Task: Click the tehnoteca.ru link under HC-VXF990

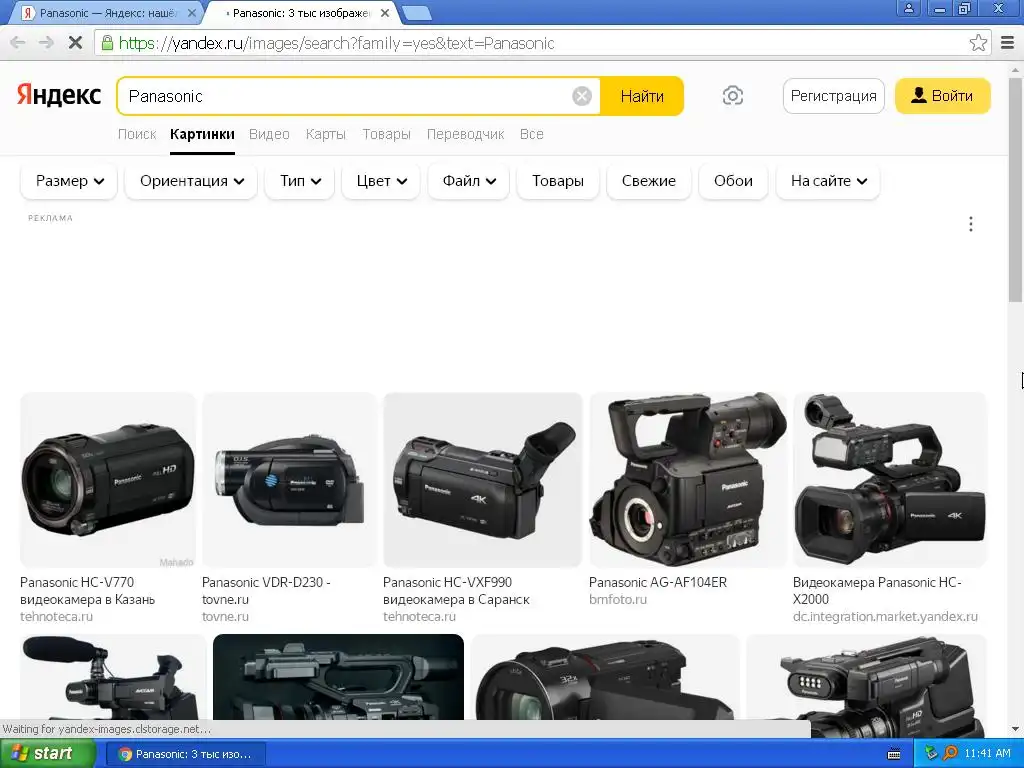Action: tap(419, 616)
